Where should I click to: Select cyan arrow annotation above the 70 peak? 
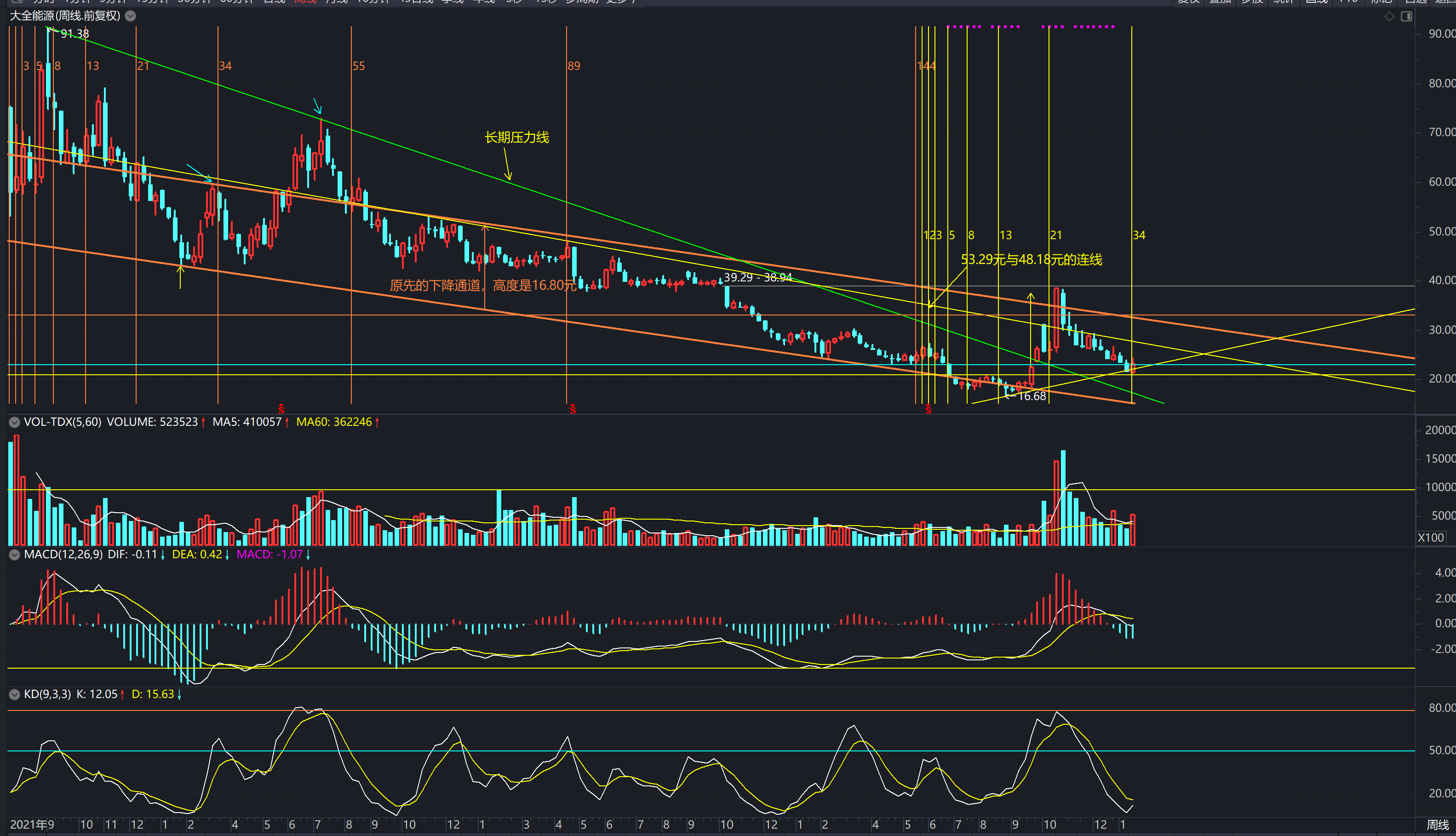click(317, 106)
